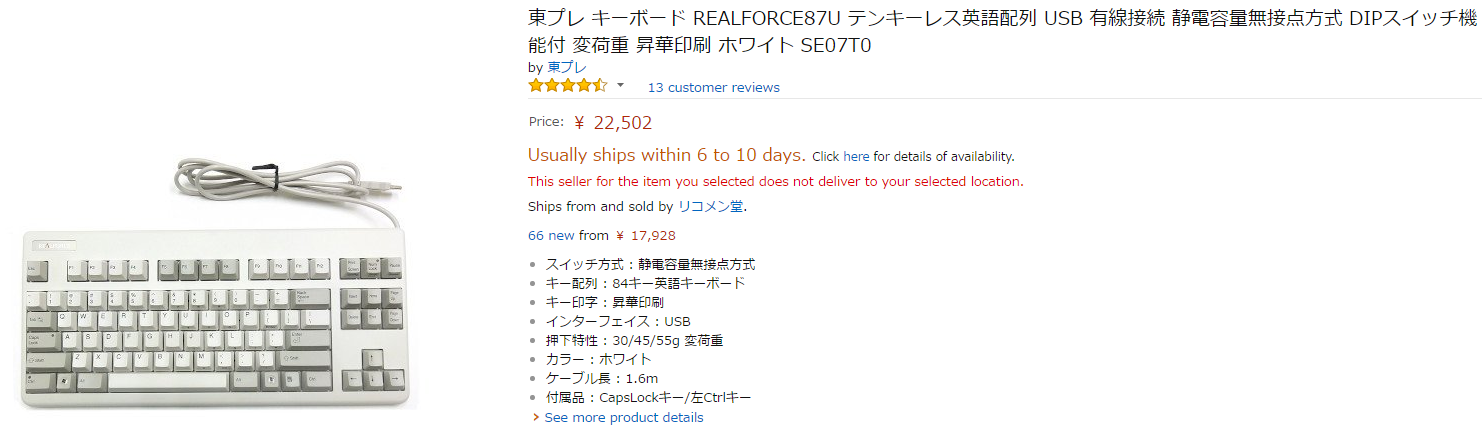View the 66 new offers link
This screenshot has width=1482, height=437.
(551, 236)
